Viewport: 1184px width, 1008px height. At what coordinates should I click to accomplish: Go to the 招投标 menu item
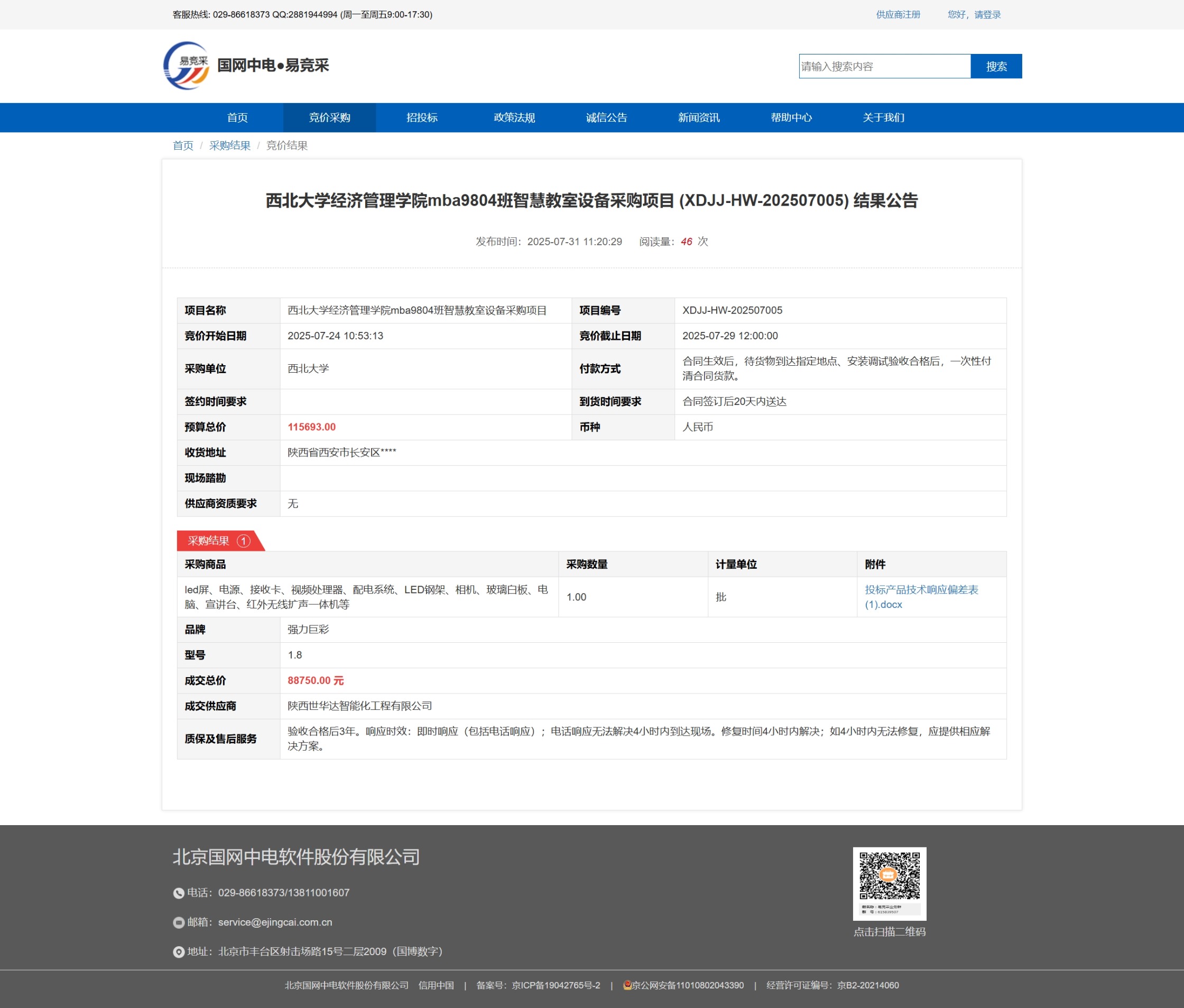pos(422,118)
